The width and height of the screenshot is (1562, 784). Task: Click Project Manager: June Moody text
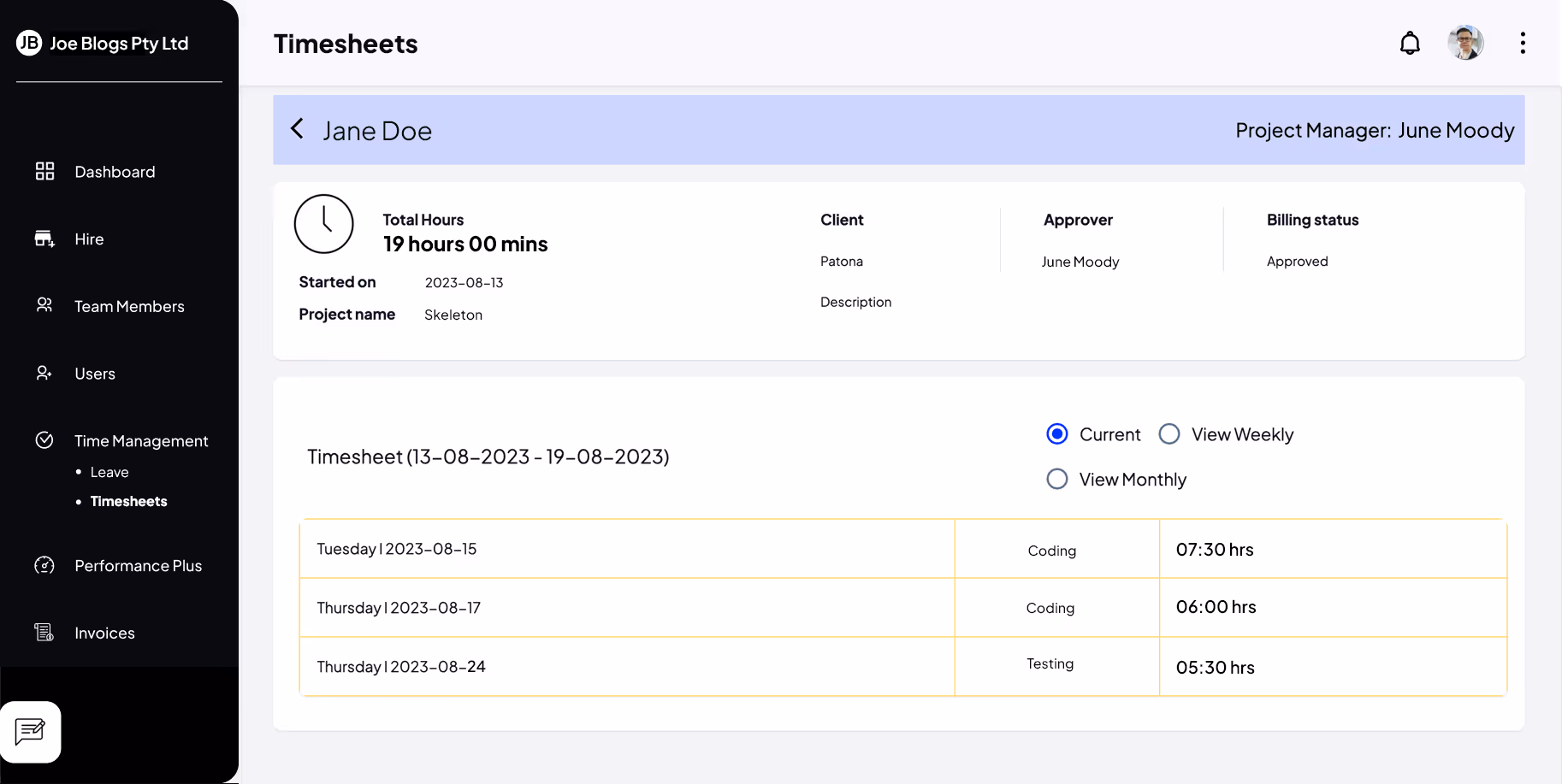[x=1375, y=130]
